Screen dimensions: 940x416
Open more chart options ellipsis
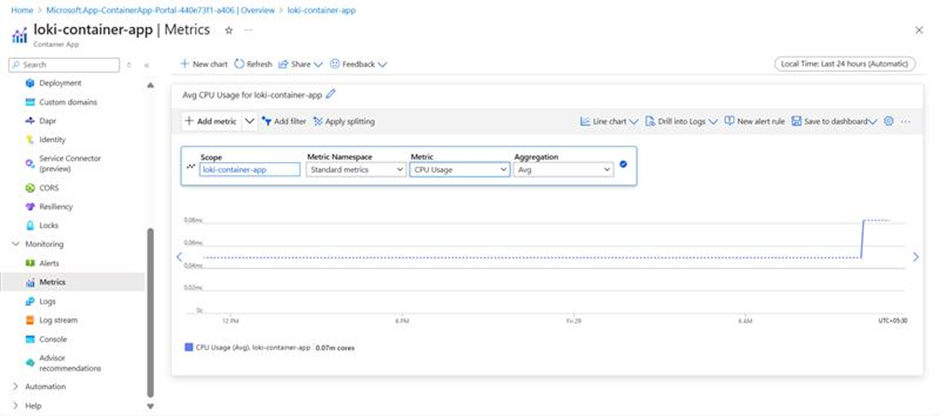[x=906, y=122]
